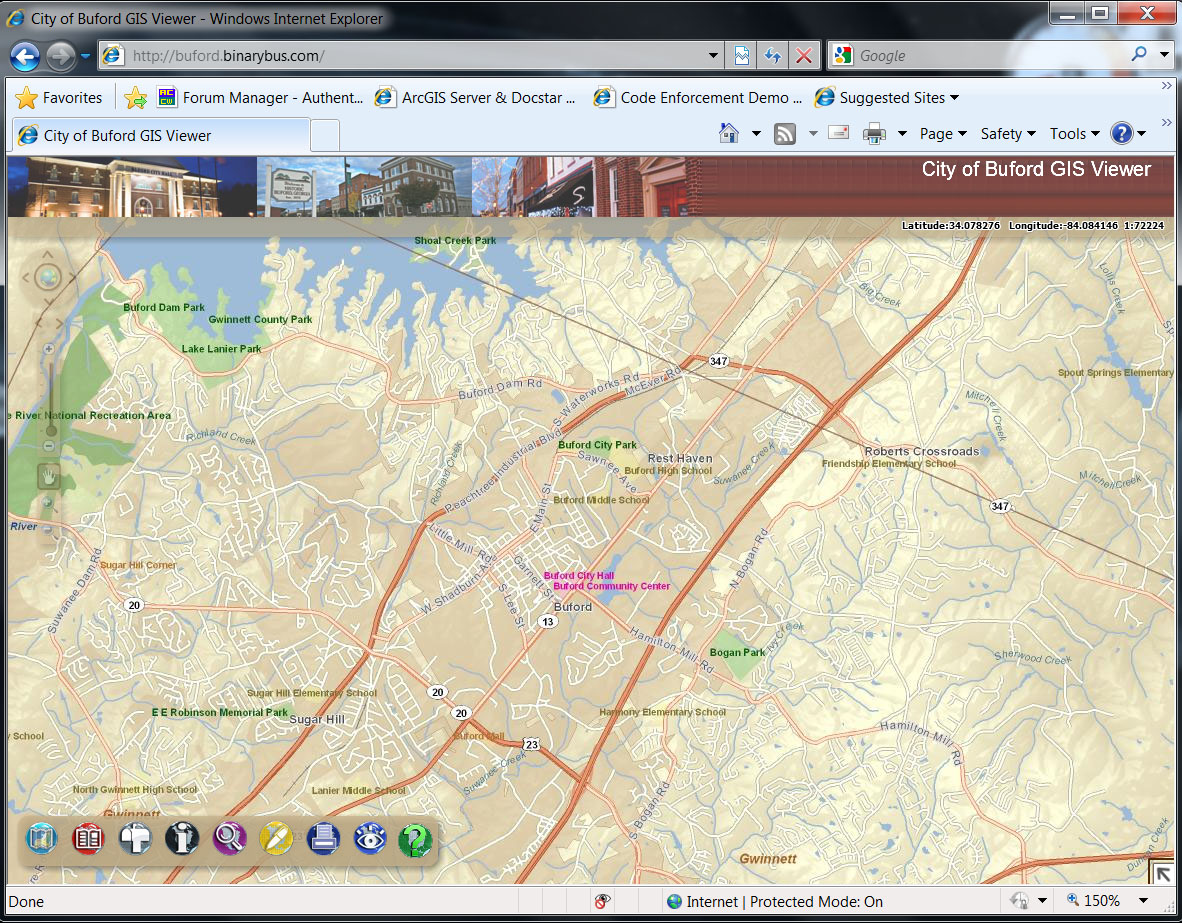Screen dimensions: 1182x923
Task: Expand the Page menu dropdown
Action: tap(943, 133)
